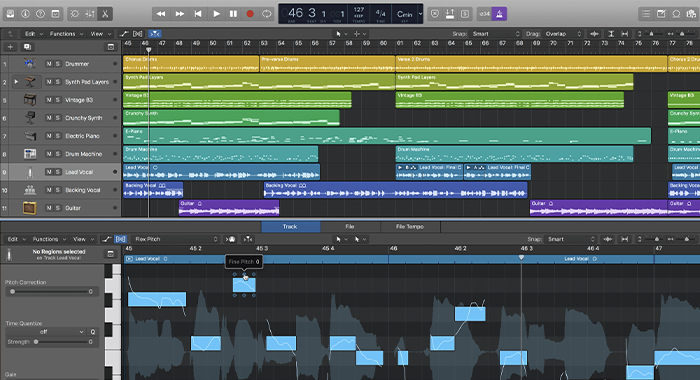Switch to the File tab
Image resolution: width=700 pixels, height=380 pixels.
350,226
